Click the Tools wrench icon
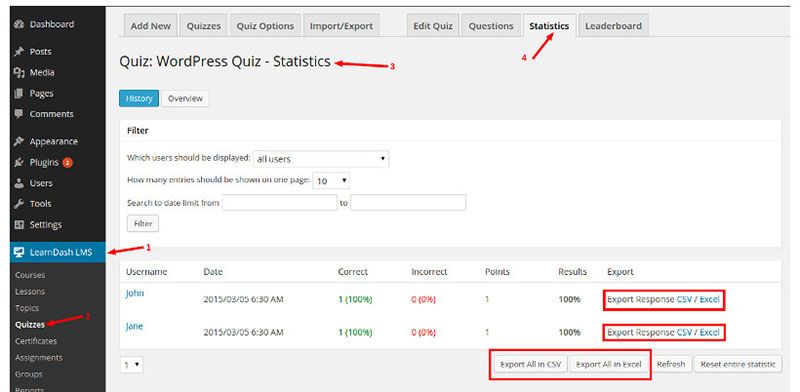The image size is (800, 392). click(x=19, y=204)
